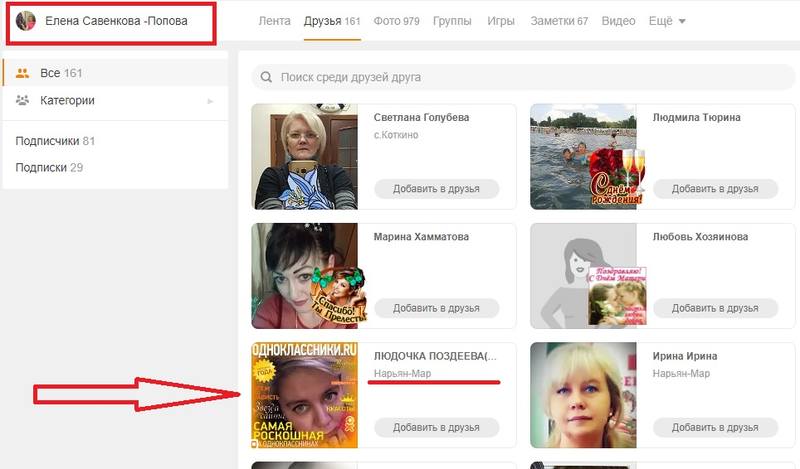Click Нарьян-Мар under ЛЮДОЧКА ПОЗДЕЕВА
The height and width of the screenshot is (469, 800).
tap(403, 374)
